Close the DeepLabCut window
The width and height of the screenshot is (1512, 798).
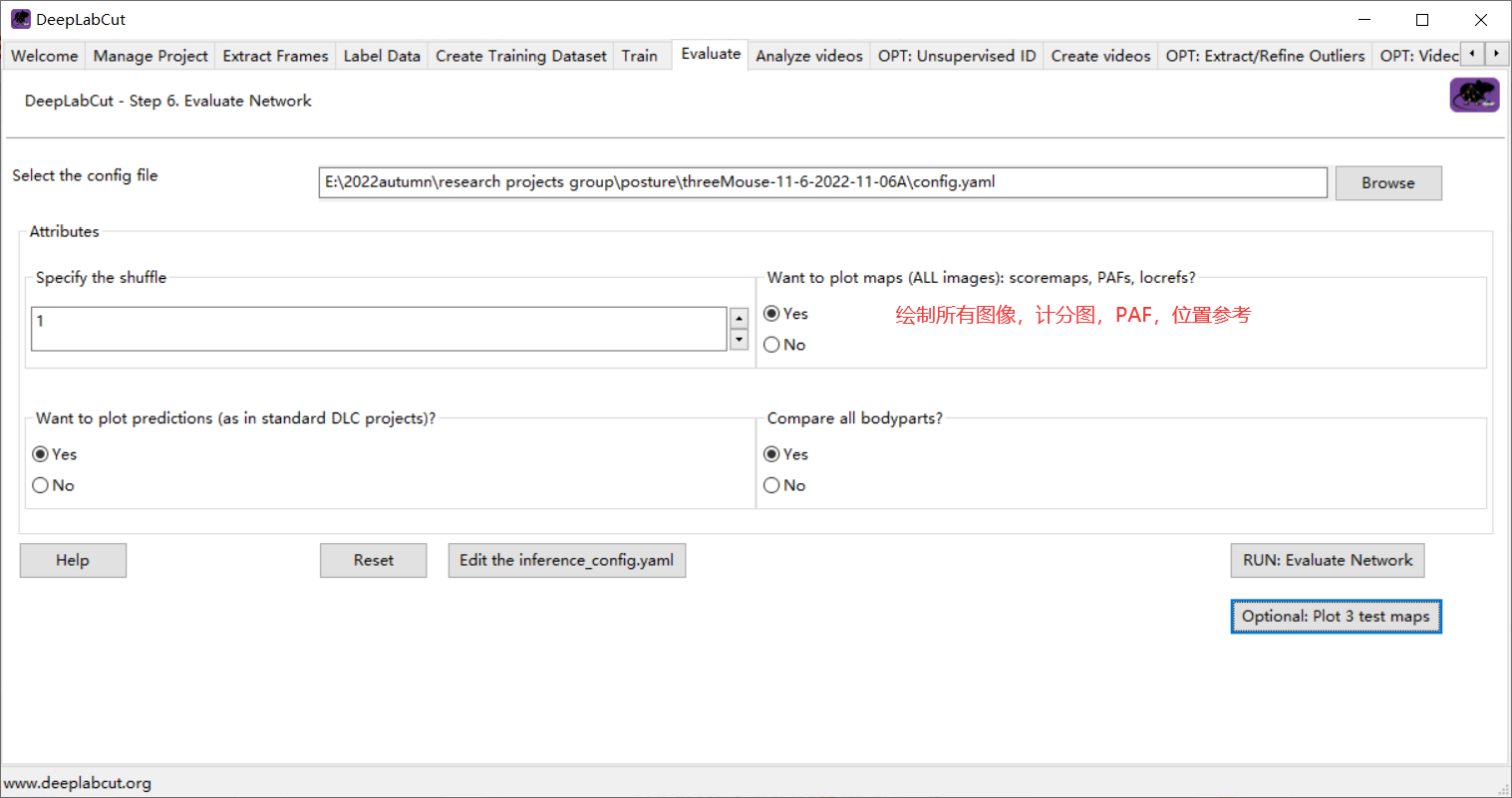[1481, 20]
